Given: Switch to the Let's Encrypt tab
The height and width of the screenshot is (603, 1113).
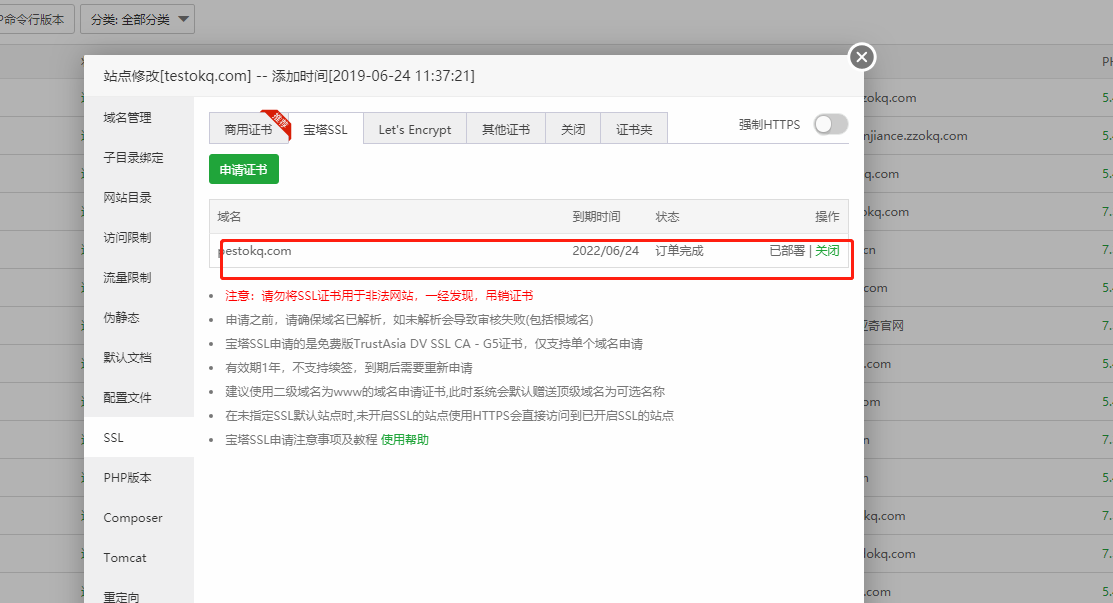Looking at the screenshot, I should point(415,129).
